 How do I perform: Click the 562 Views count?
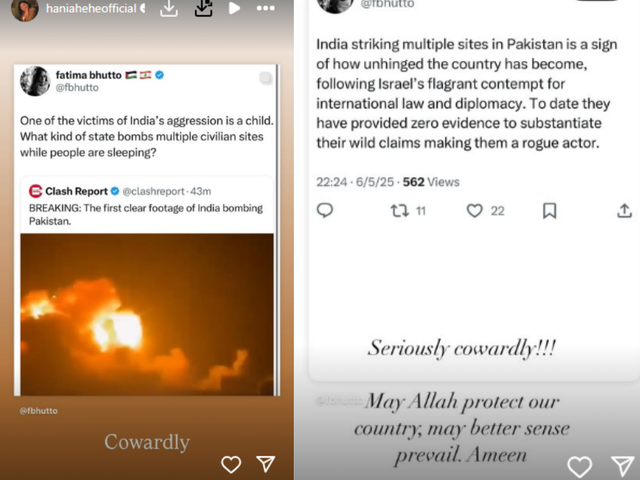click(430, 182)
